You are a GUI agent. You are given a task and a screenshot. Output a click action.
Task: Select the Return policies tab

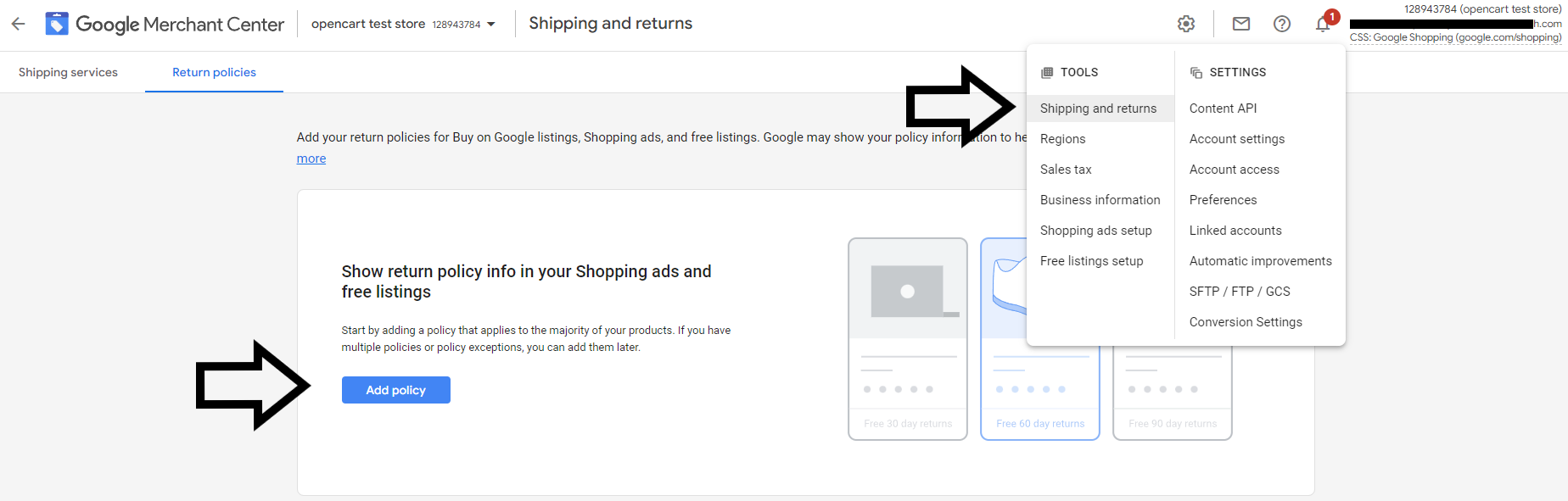point(214,72)
